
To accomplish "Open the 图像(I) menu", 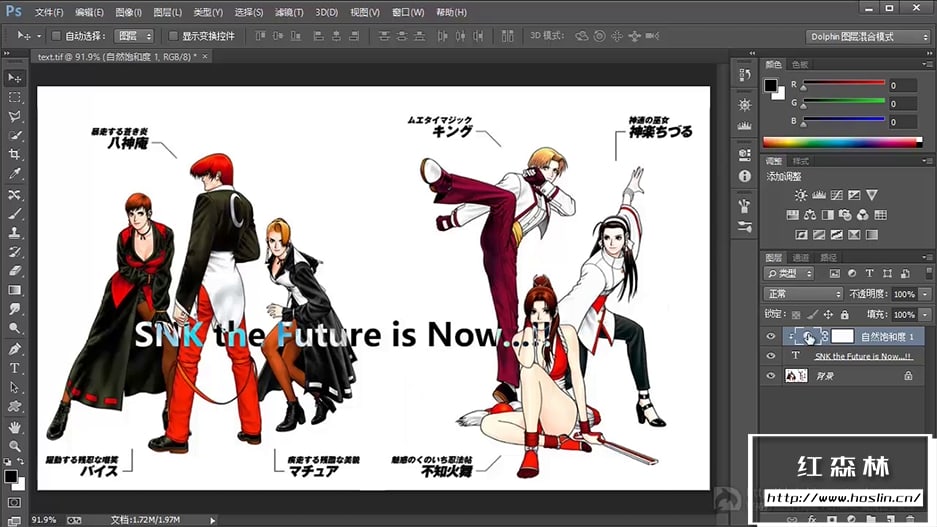I will coord(128,12).
